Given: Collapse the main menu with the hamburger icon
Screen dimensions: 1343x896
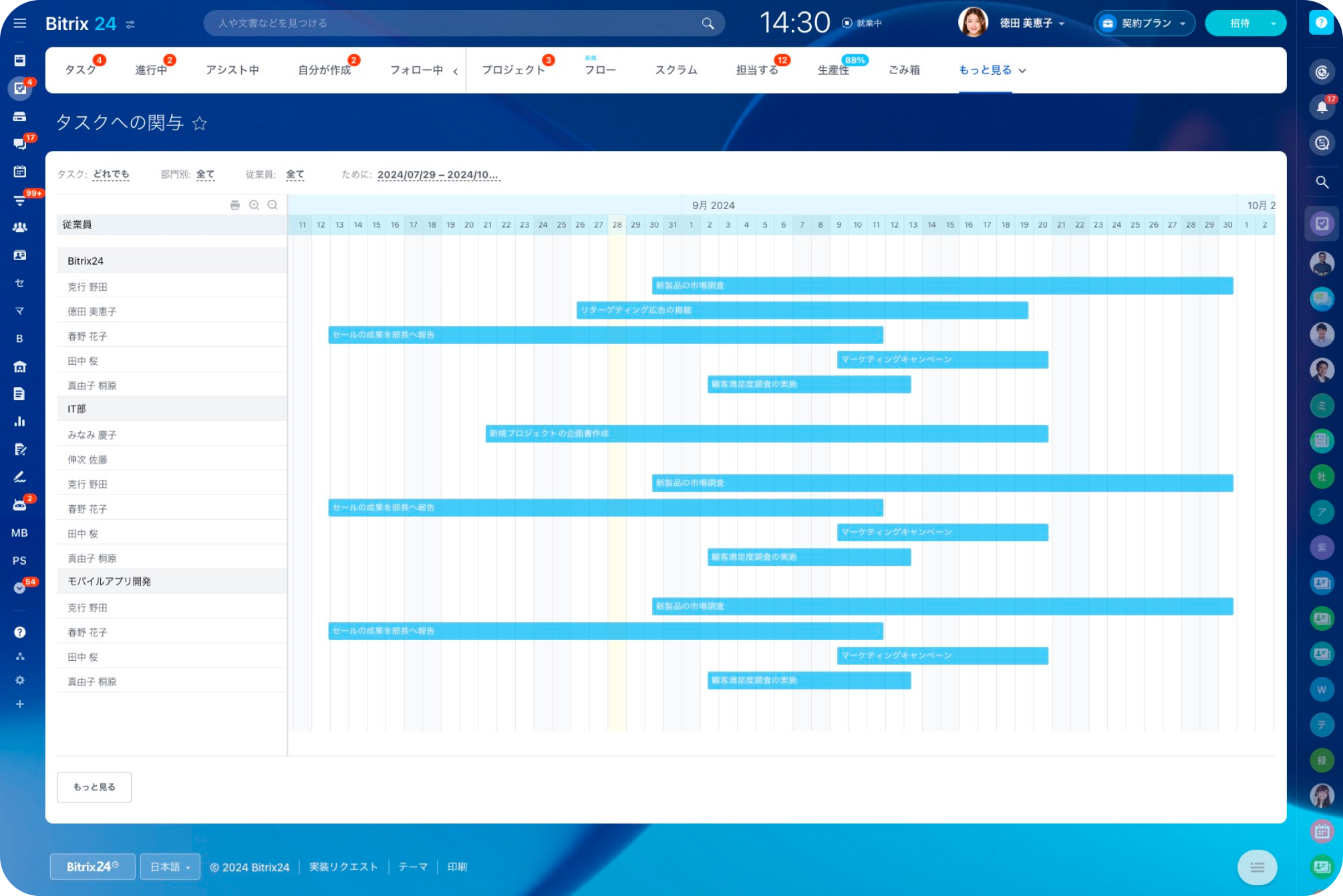Looking at the screenshot, I should coord(19,23).
